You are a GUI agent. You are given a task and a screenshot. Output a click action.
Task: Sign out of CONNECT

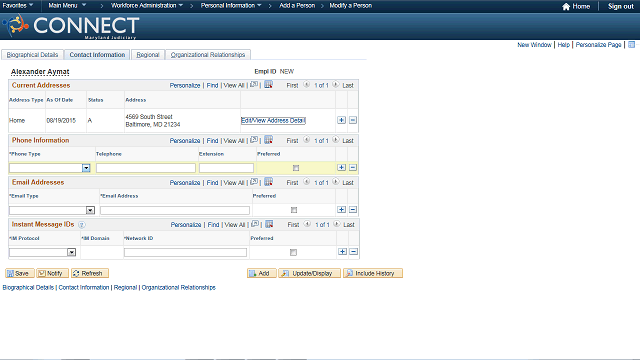click(620, 7)
